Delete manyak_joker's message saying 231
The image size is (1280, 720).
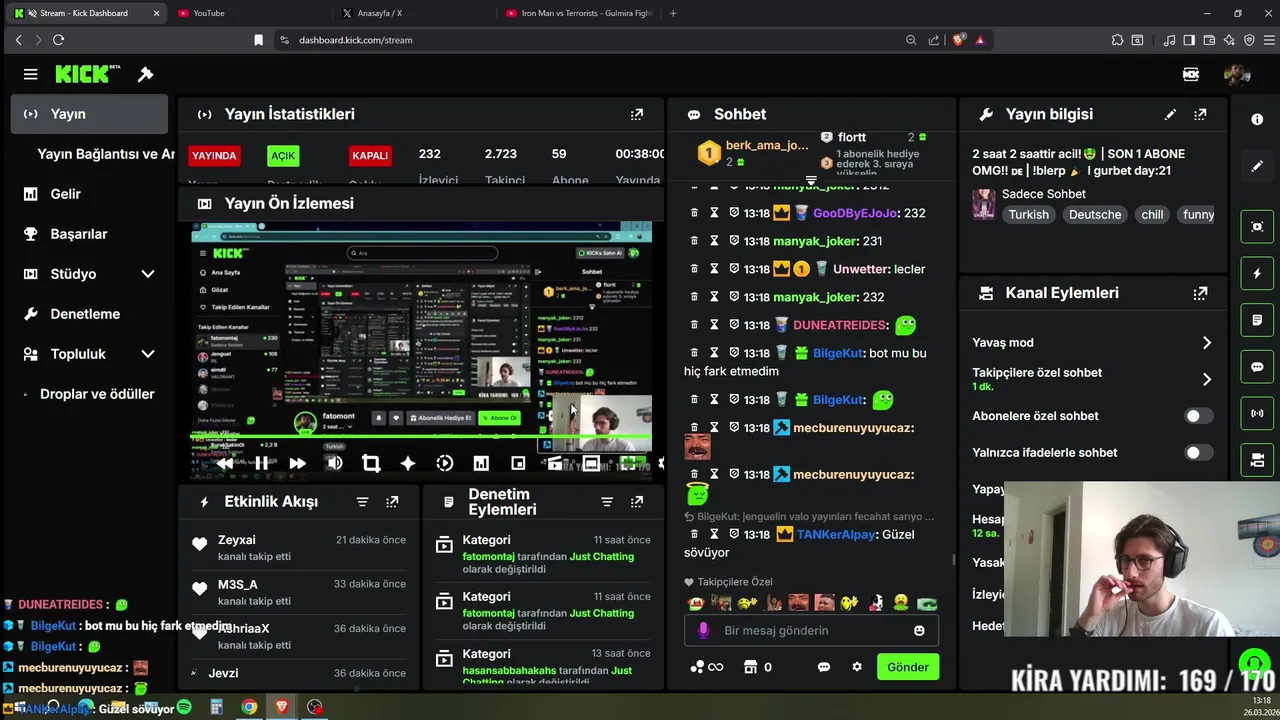pyautogui.click(x=694, y=241)
